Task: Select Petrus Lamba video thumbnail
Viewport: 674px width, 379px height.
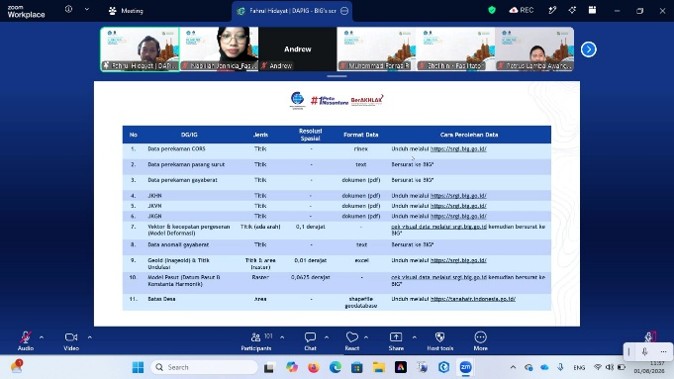Action: 534,49
